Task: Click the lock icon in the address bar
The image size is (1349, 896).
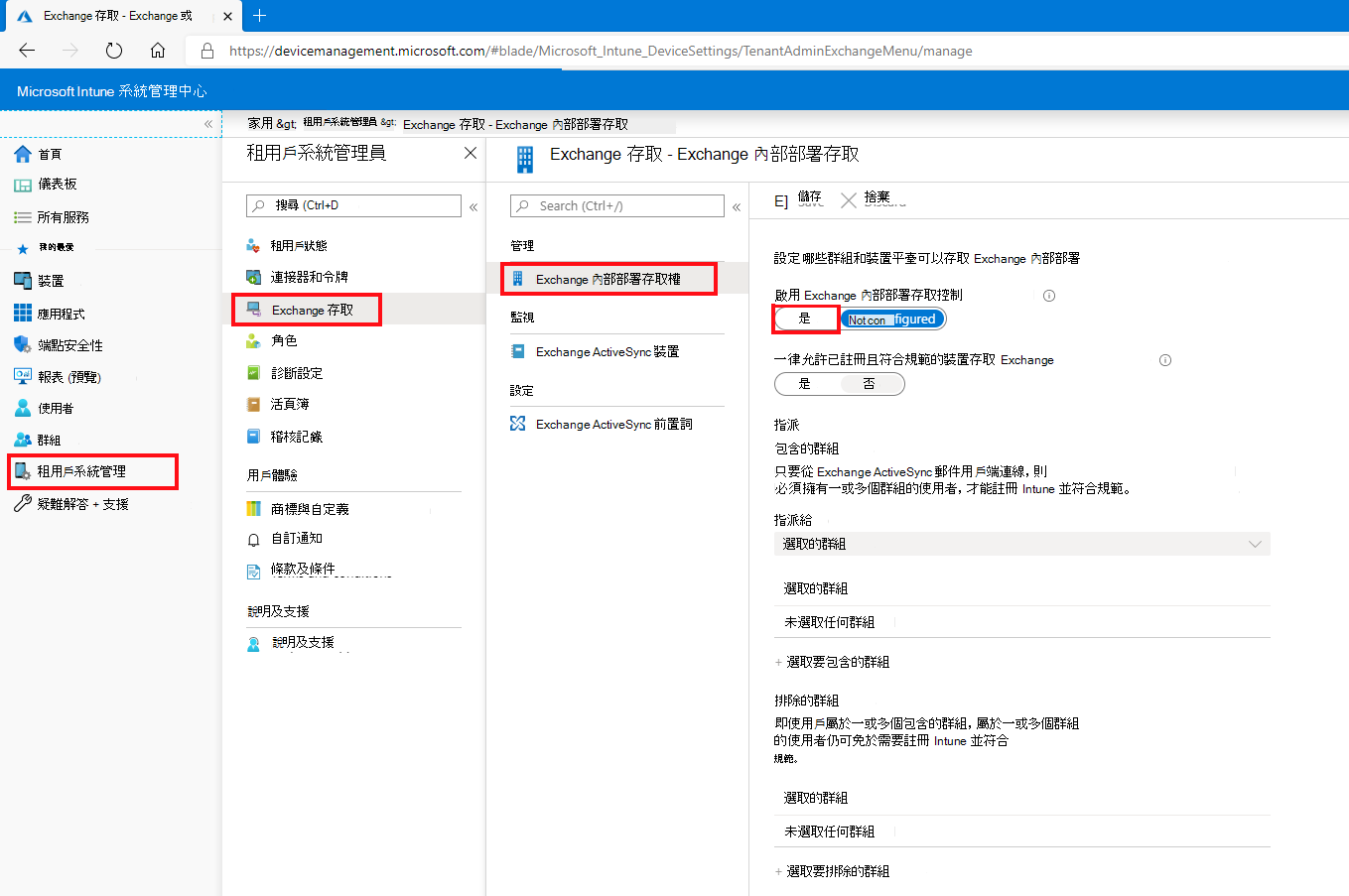Action: 207,51
